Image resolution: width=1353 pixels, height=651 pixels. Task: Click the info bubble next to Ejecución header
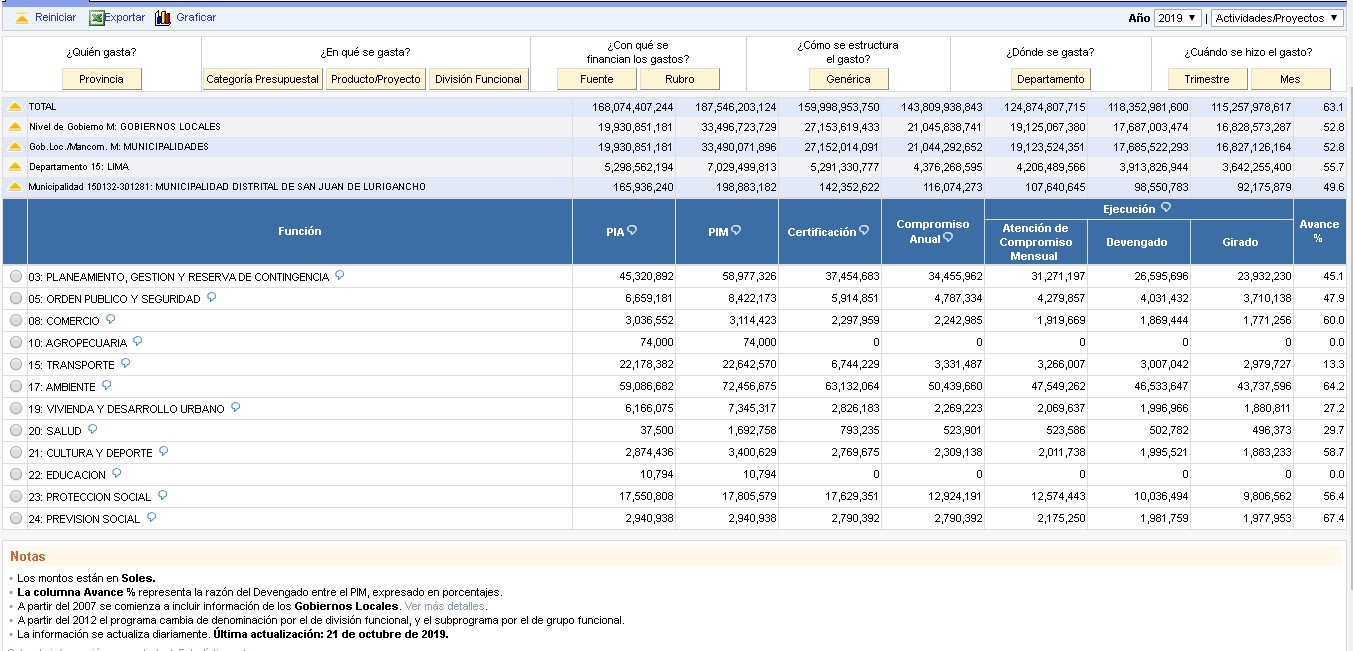(1166, 208)
